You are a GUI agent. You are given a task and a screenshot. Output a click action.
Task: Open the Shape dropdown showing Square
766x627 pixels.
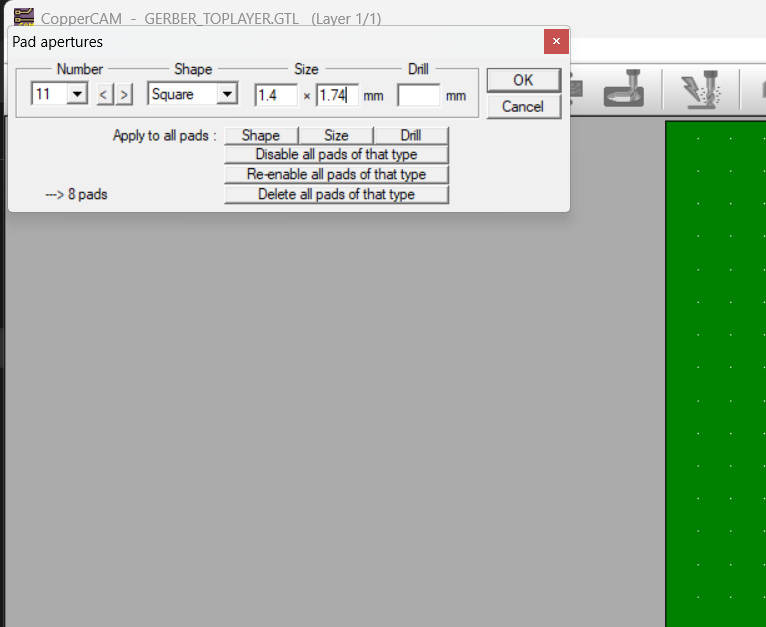[227, 94]
